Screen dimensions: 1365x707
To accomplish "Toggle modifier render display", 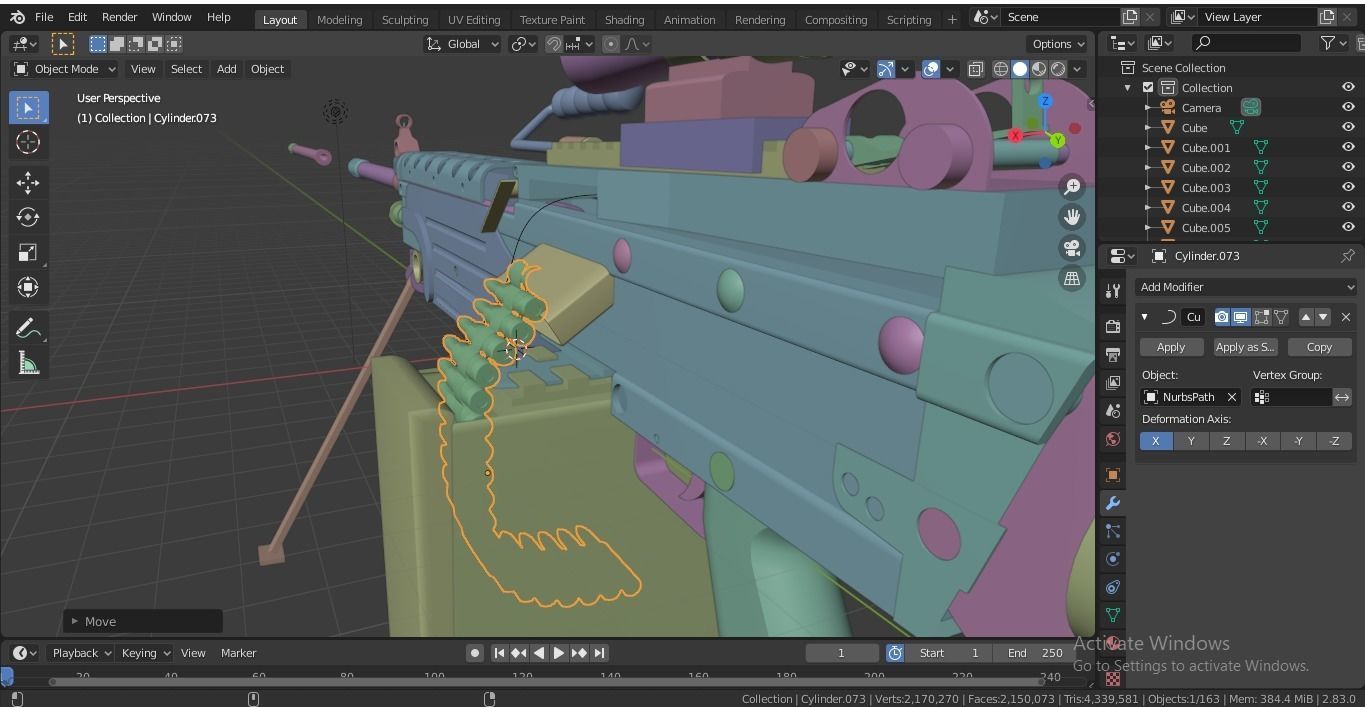I will pyautogui.click(x=1222, y=317).
